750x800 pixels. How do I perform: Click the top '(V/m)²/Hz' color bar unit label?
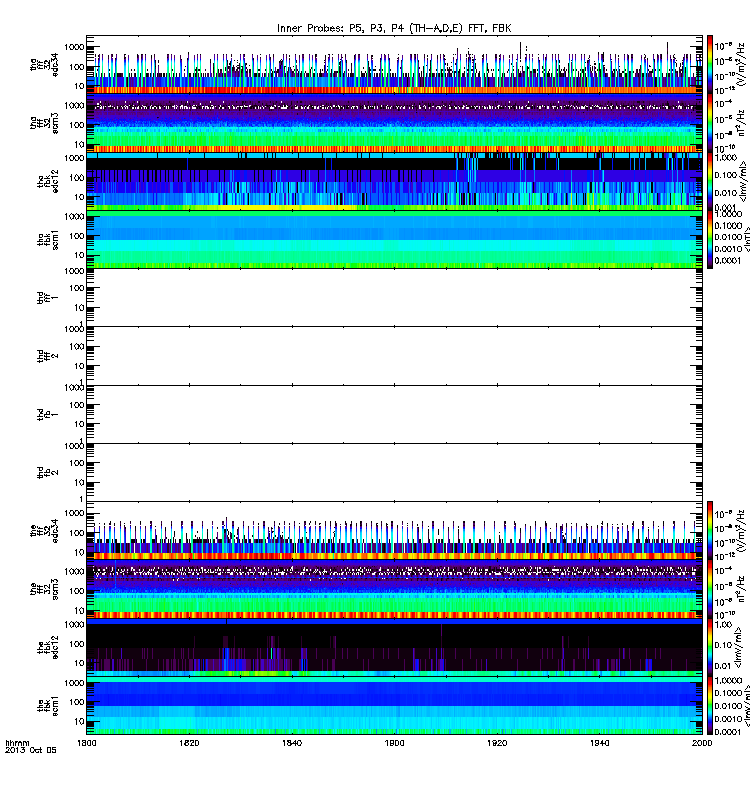point(743,65)
